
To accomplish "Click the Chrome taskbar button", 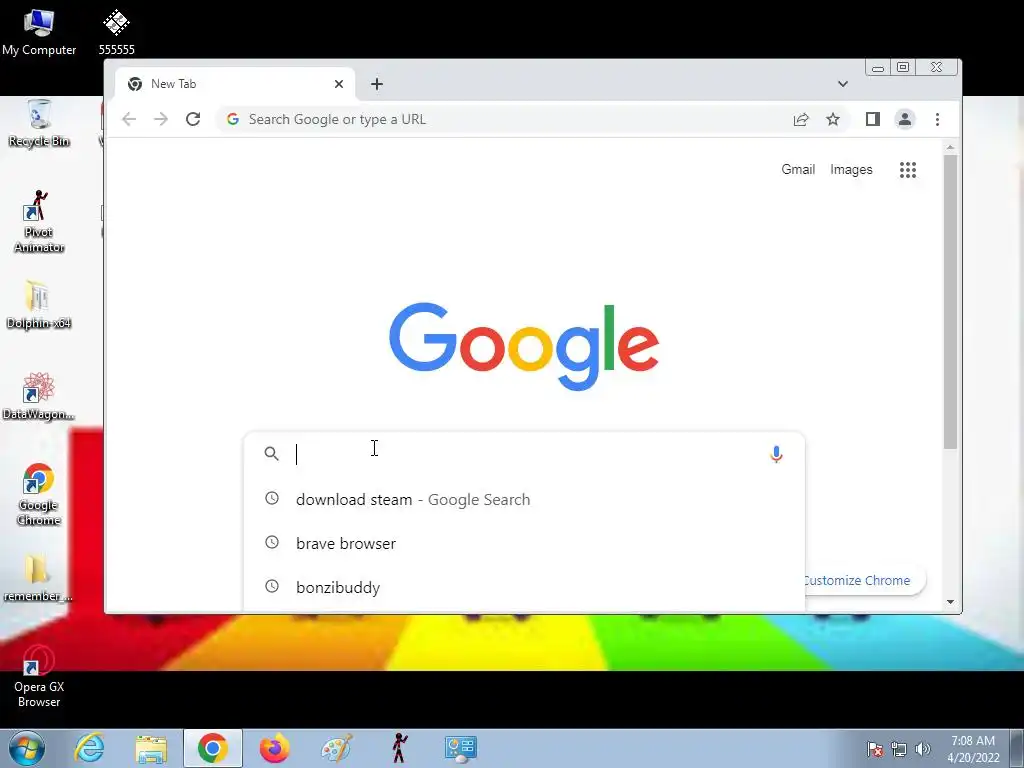I will tap(213, 748).
